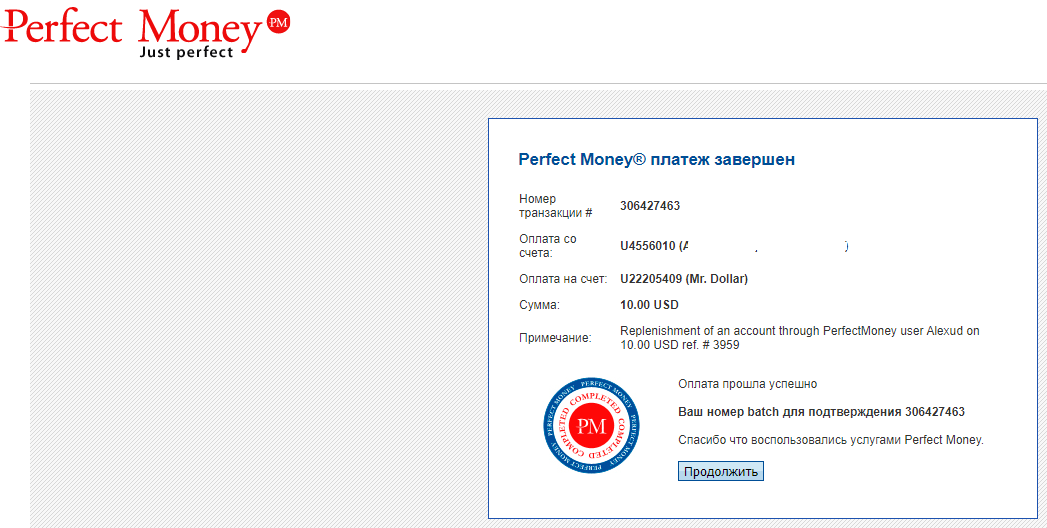Select the batch number confirmation line
The height and width of the screenshot is (528, 1047).
pos(821,412)
